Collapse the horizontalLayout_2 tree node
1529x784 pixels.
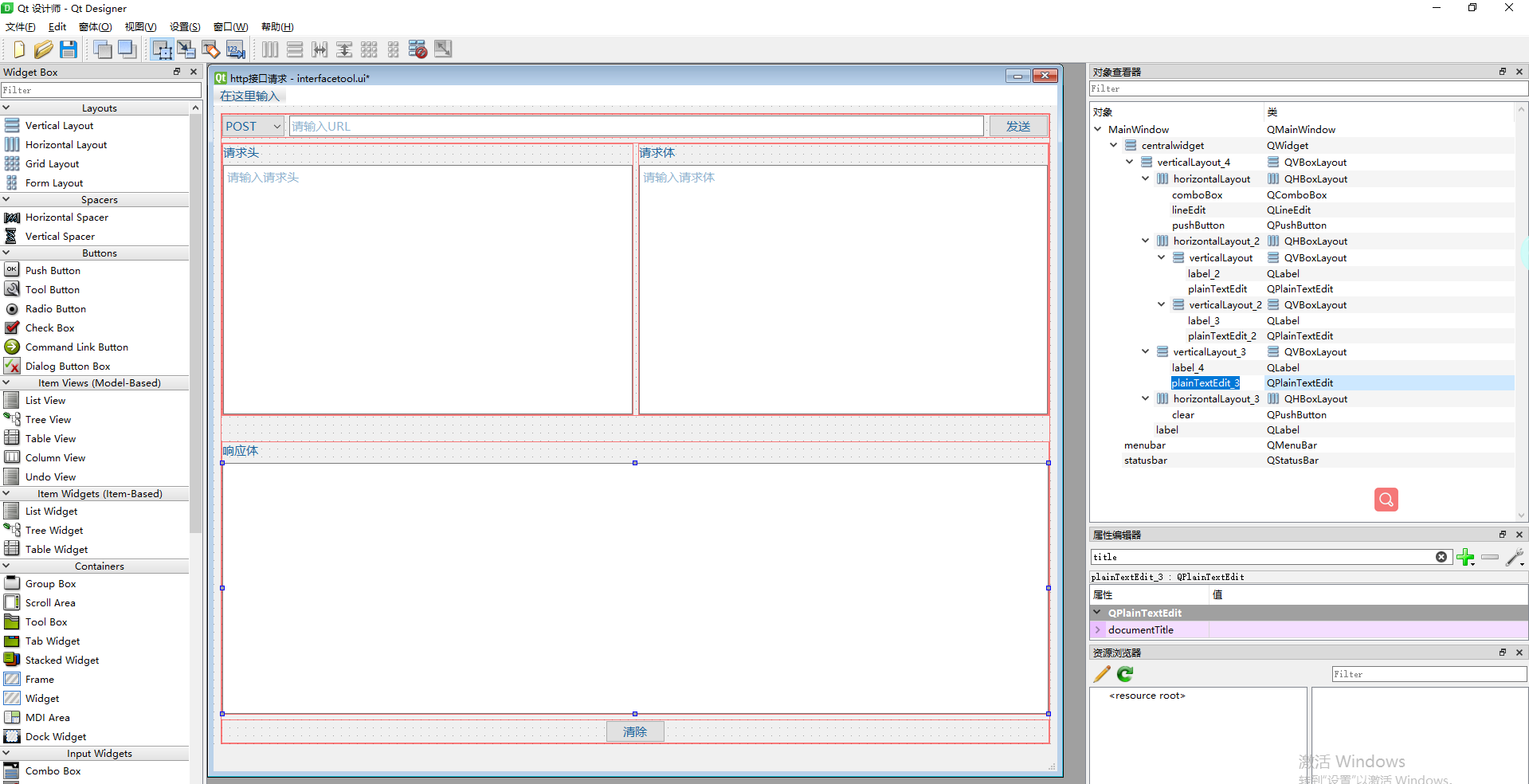[1146, 241]
